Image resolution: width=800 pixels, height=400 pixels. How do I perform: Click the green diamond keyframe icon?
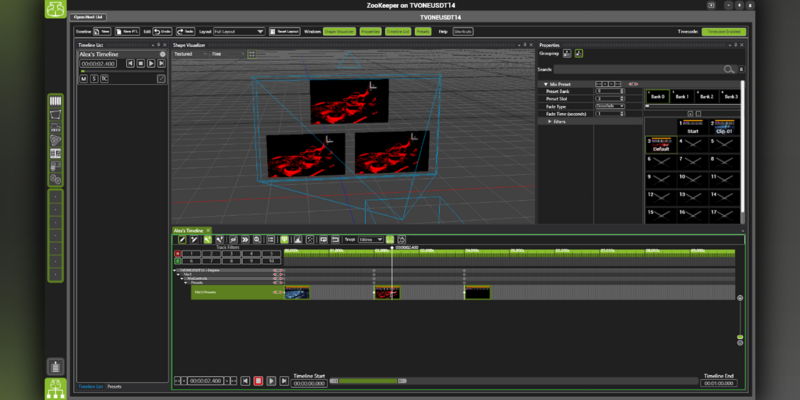coord(284,239)
